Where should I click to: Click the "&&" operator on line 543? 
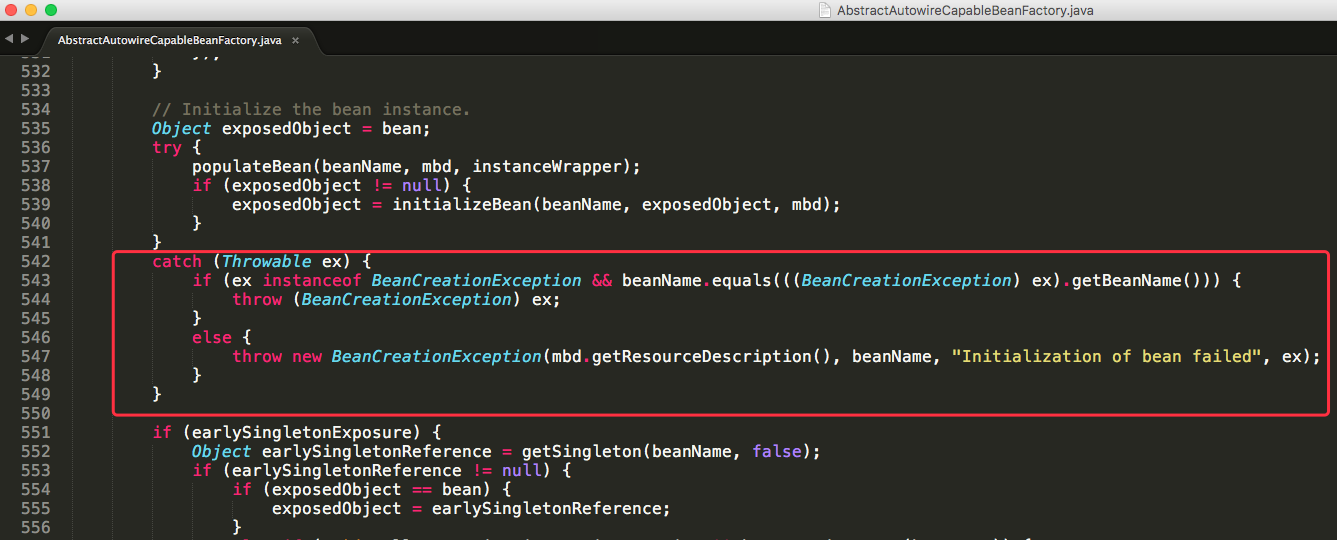point(602,280)
